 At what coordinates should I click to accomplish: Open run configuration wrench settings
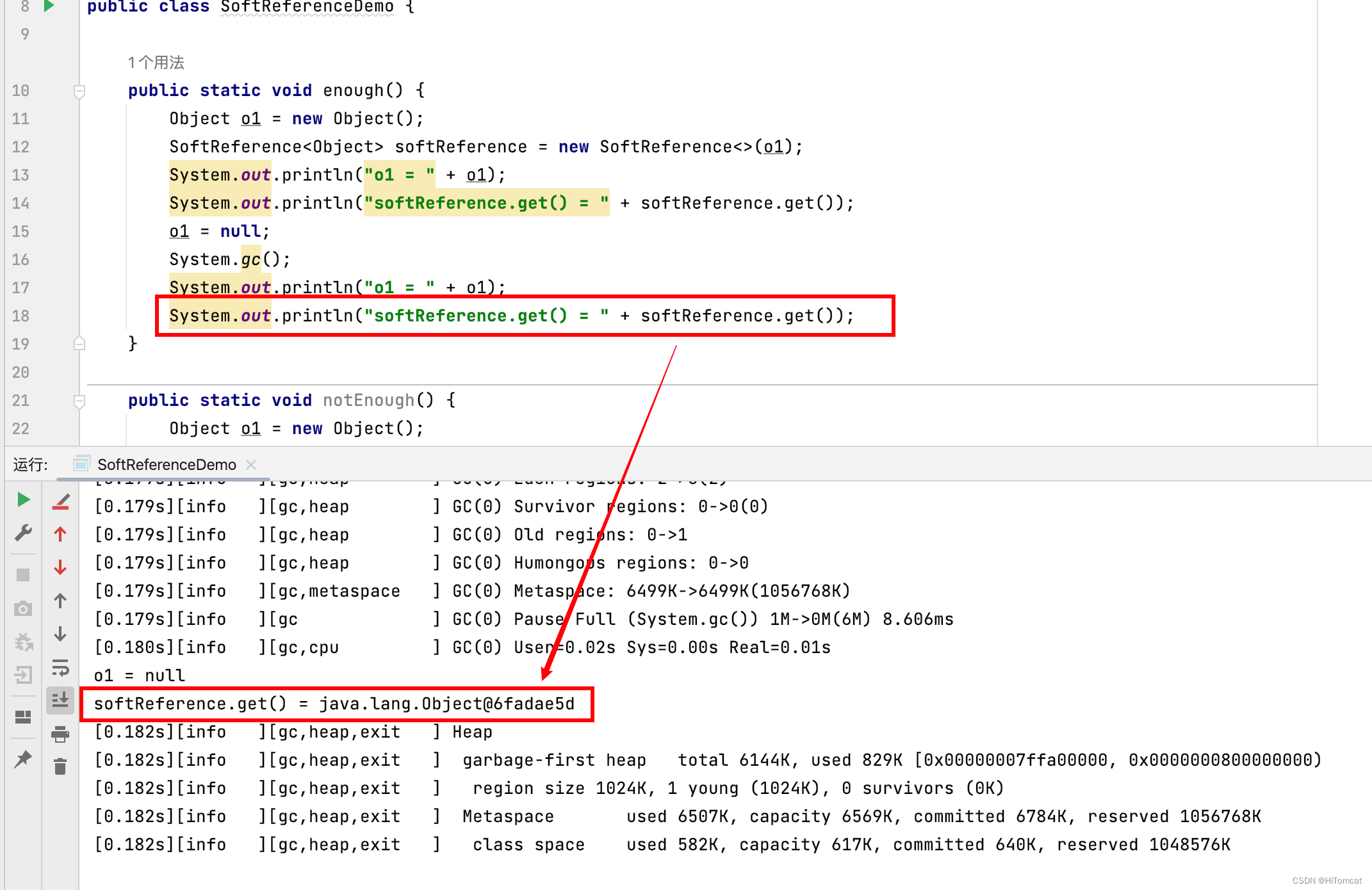23,533
